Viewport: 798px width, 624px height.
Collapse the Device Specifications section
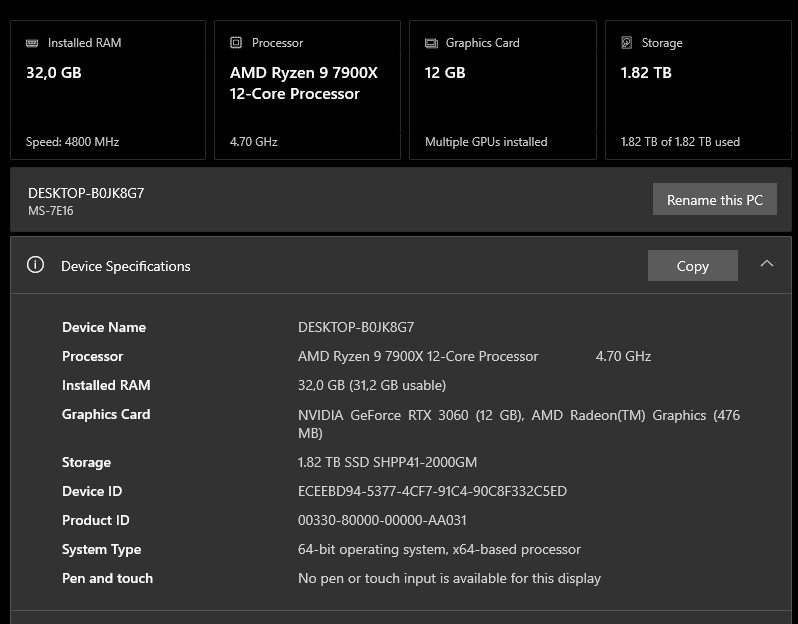click(766, 264)
